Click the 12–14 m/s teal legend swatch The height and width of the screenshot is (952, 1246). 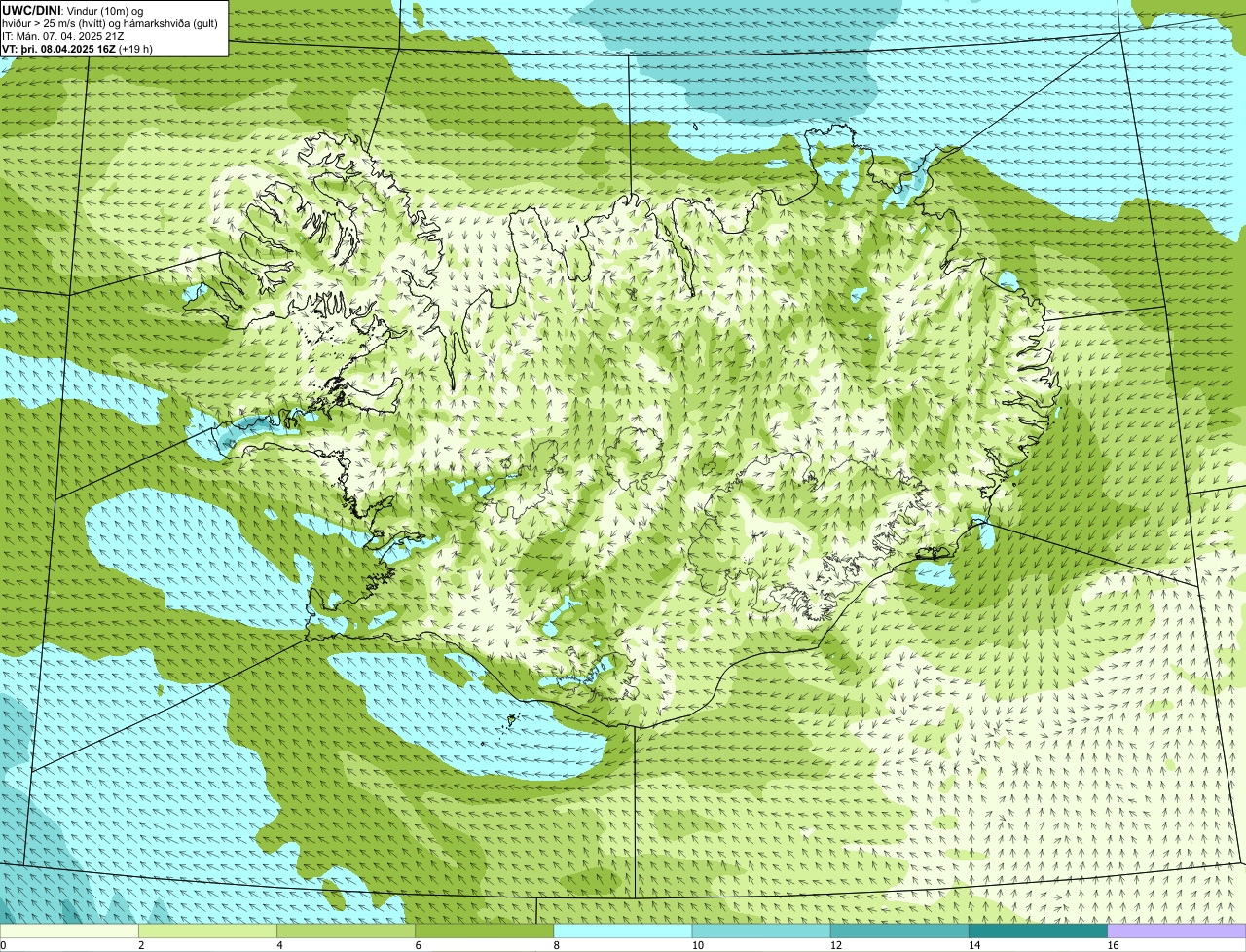click(899, 931)
